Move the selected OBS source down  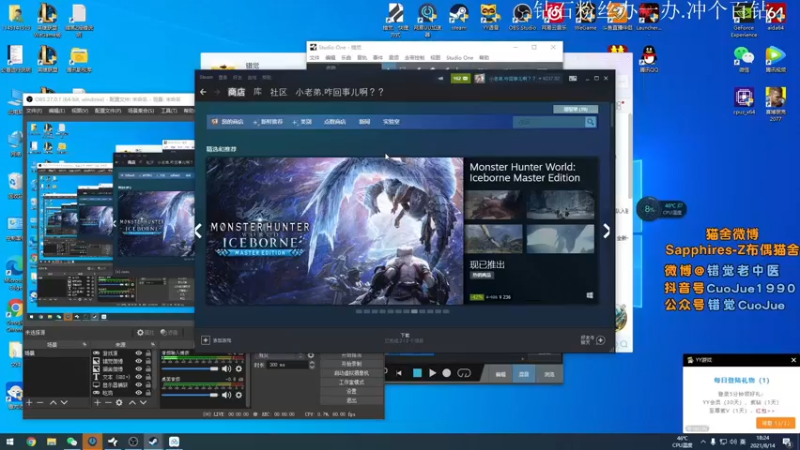[x=143, y=403]
